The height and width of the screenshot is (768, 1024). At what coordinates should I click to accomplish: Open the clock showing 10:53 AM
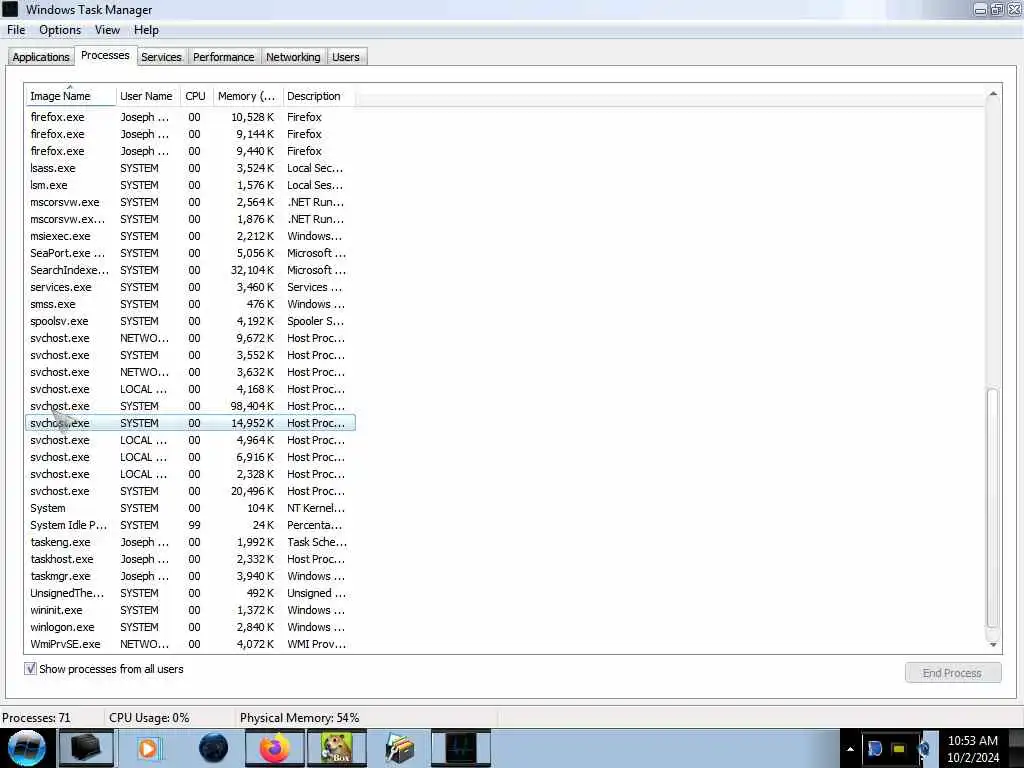(973, 748)
